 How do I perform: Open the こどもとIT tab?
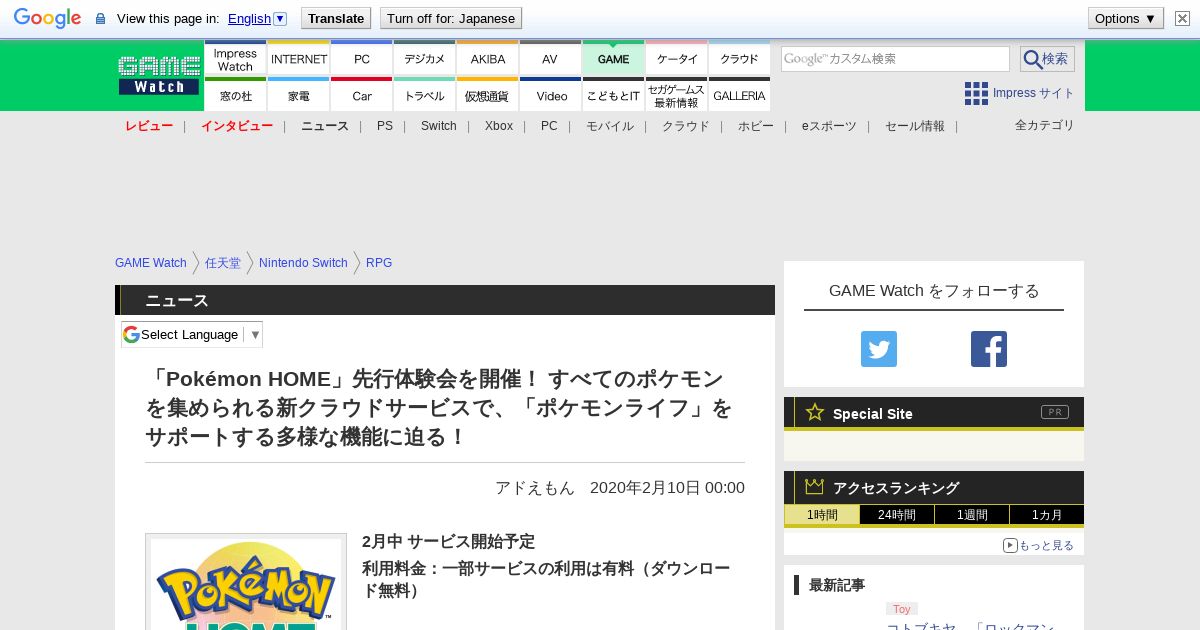click(x=613, y=95)
